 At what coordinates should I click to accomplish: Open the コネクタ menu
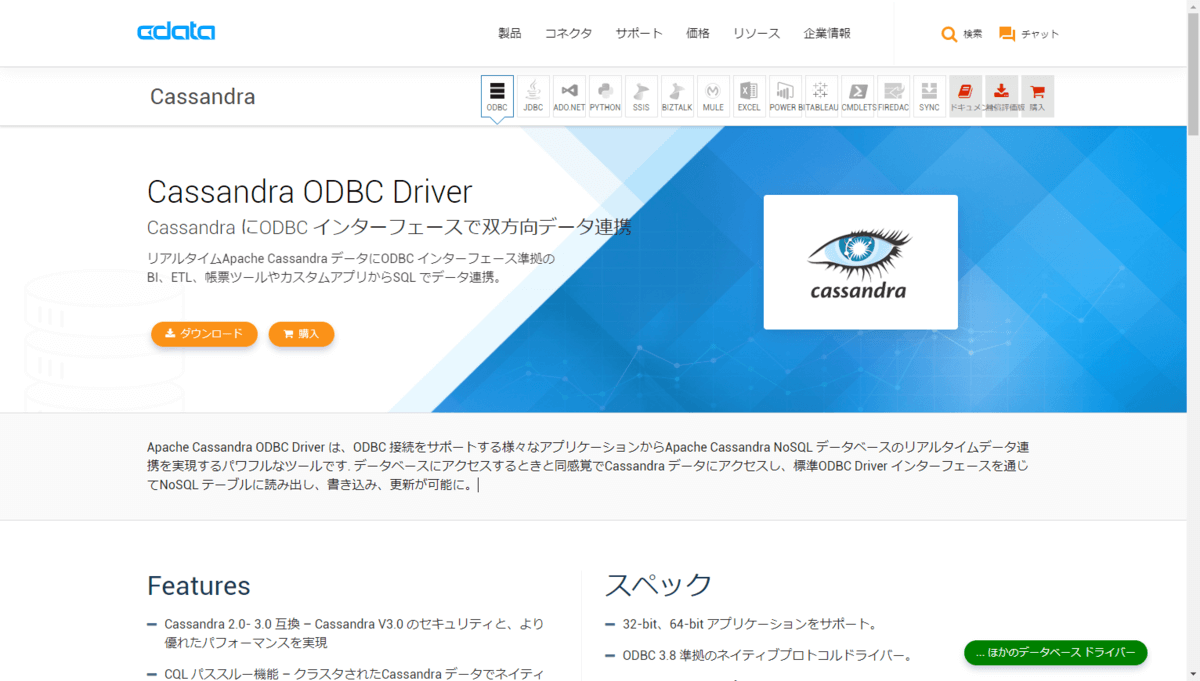[568, 33]
